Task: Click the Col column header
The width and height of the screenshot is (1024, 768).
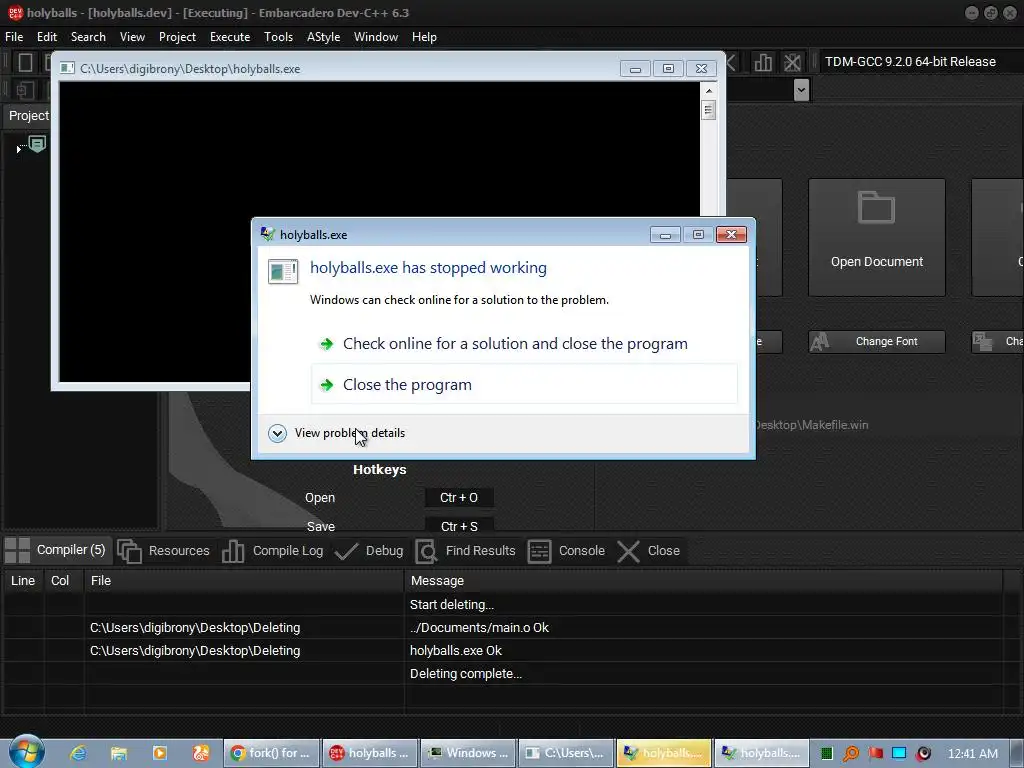Action: (x=63, y=581)
